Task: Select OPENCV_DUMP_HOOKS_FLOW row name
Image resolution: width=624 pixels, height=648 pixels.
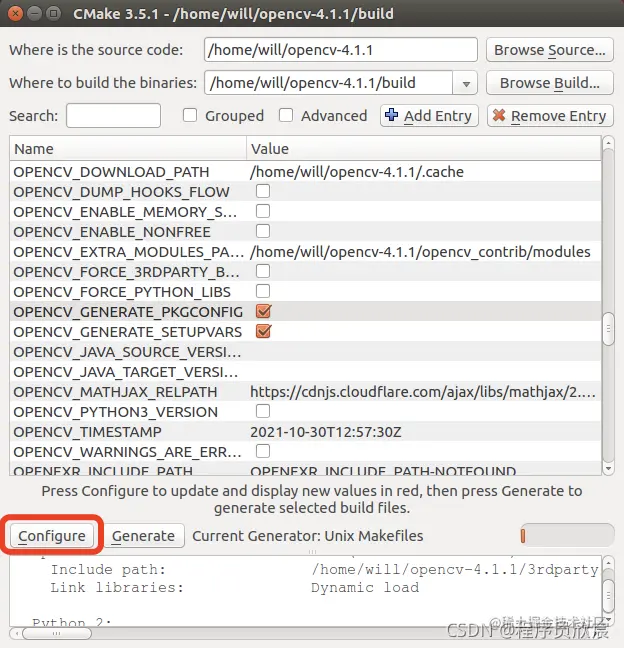Action: pyautogui.click(x=121, y=192)
